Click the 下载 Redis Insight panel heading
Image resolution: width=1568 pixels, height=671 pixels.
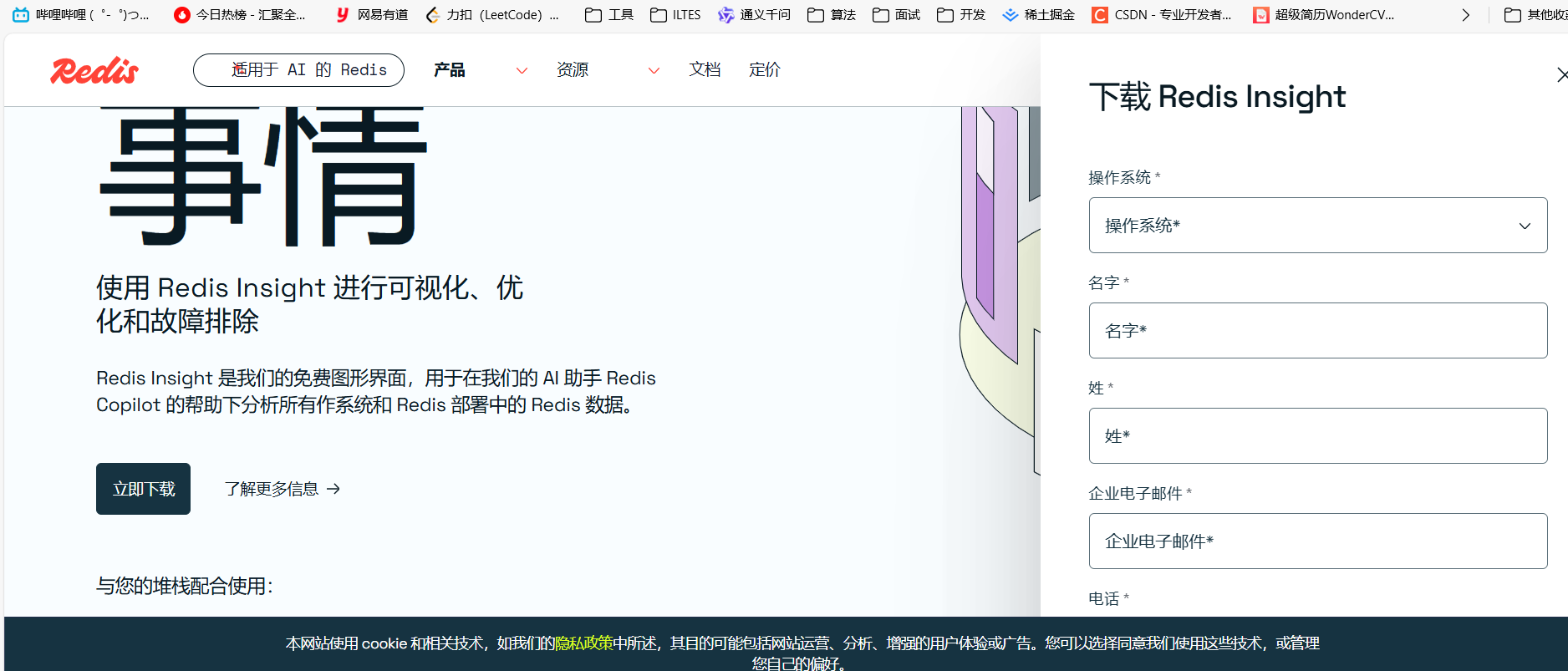[1217, 97]
